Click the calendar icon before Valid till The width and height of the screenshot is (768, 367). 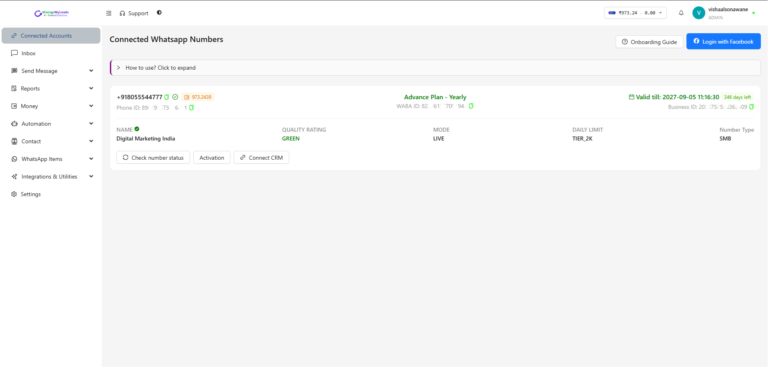[631, 97]
